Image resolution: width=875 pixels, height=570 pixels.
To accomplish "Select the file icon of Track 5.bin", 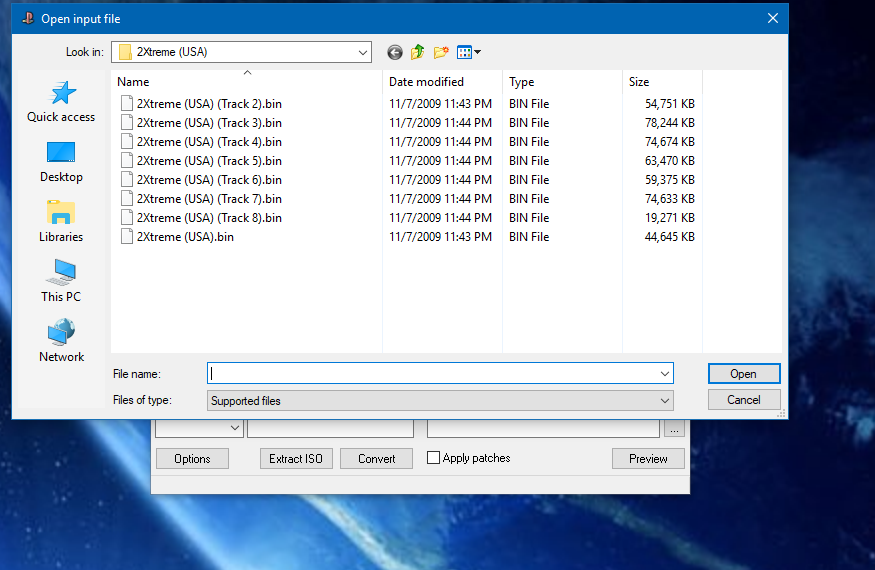I will click(x=127, y=161).
